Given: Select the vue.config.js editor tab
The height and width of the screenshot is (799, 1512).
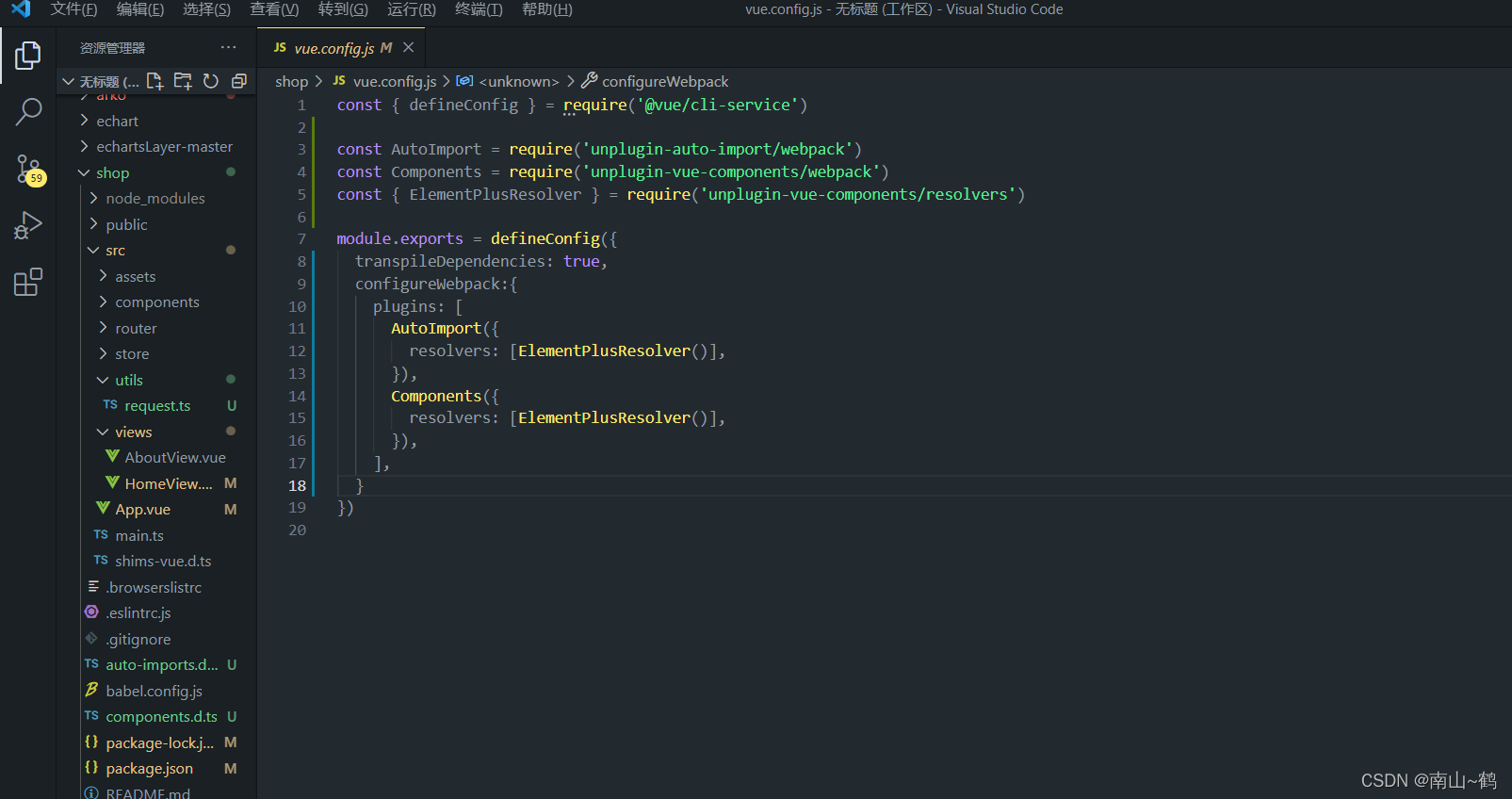Looking at the screenshot, I should pos(341,47).
